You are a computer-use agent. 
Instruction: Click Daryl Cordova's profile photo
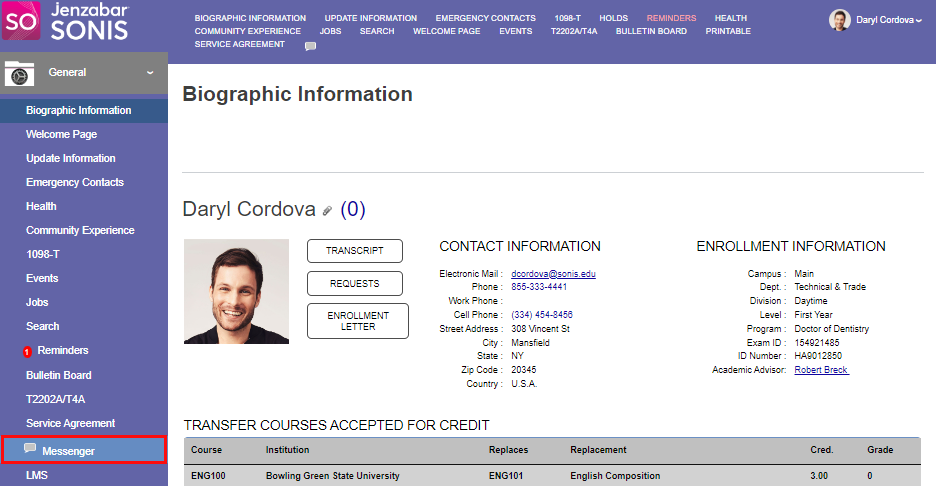tap(236, 291)
